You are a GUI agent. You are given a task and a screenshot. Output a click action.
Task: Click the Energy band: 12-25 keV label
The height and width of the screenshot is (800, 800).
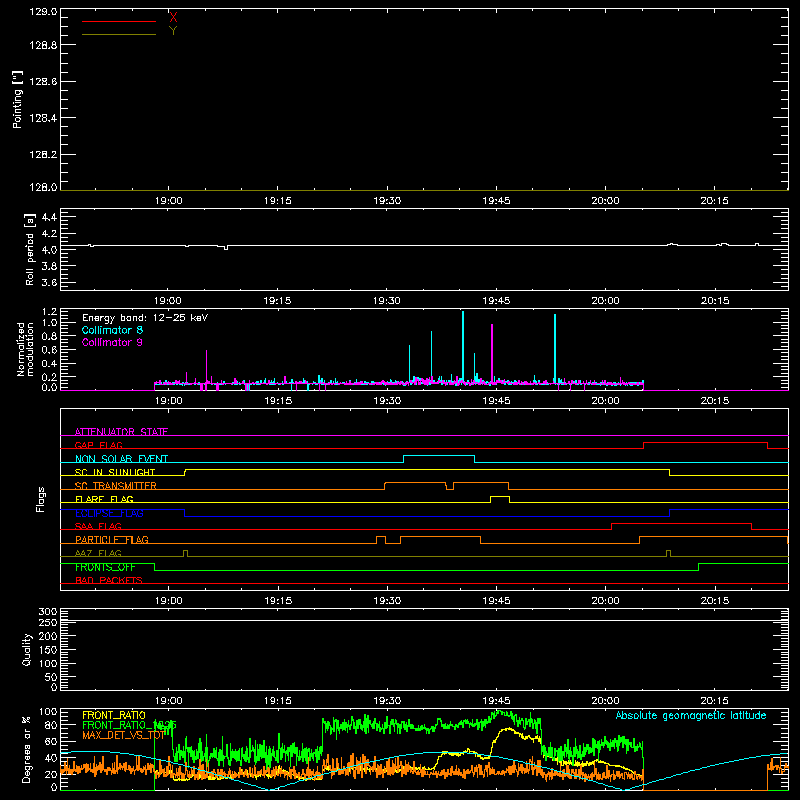145,318
